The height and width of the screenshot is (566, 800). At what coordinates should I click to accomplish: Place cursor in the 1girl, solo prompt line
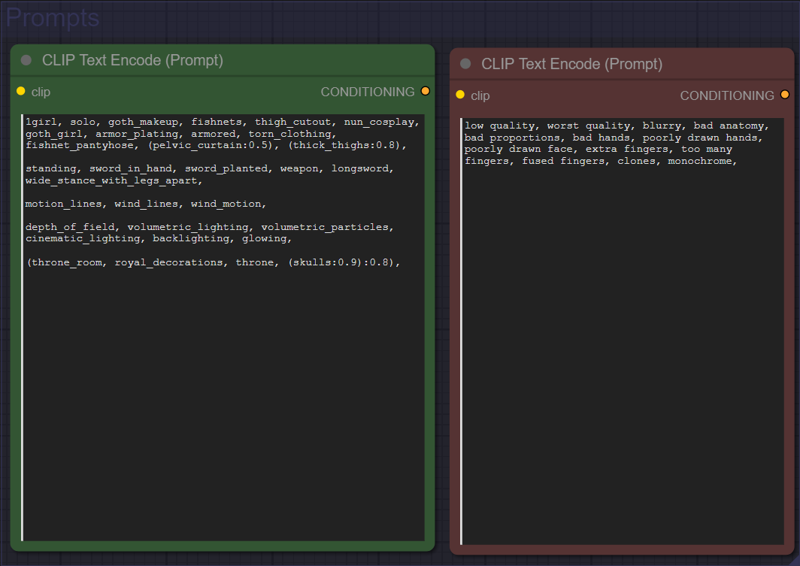[x=200, y=122]
